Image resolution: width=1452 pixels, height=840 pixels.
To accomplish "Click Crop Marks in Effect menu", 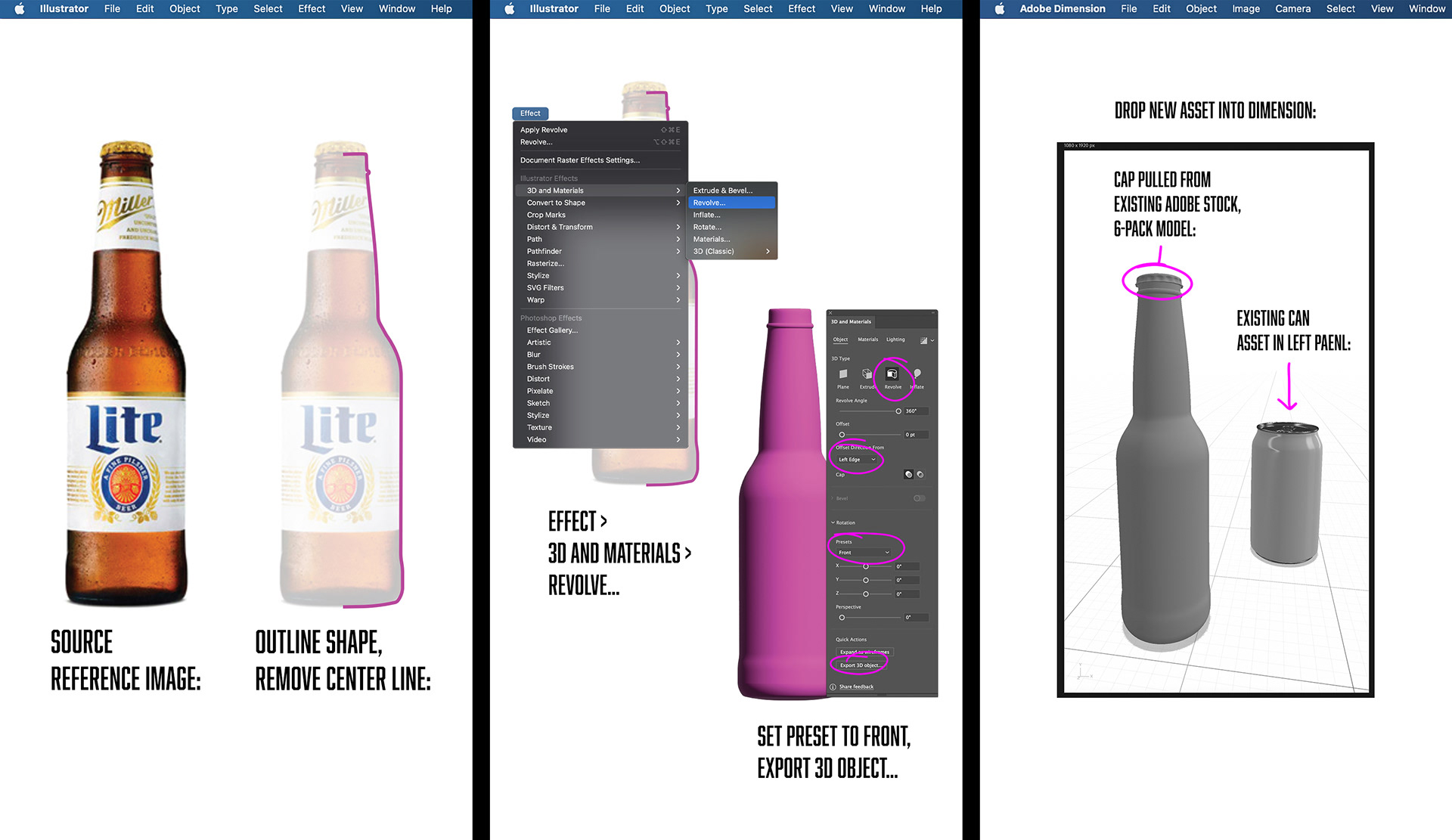I will 601,215.
